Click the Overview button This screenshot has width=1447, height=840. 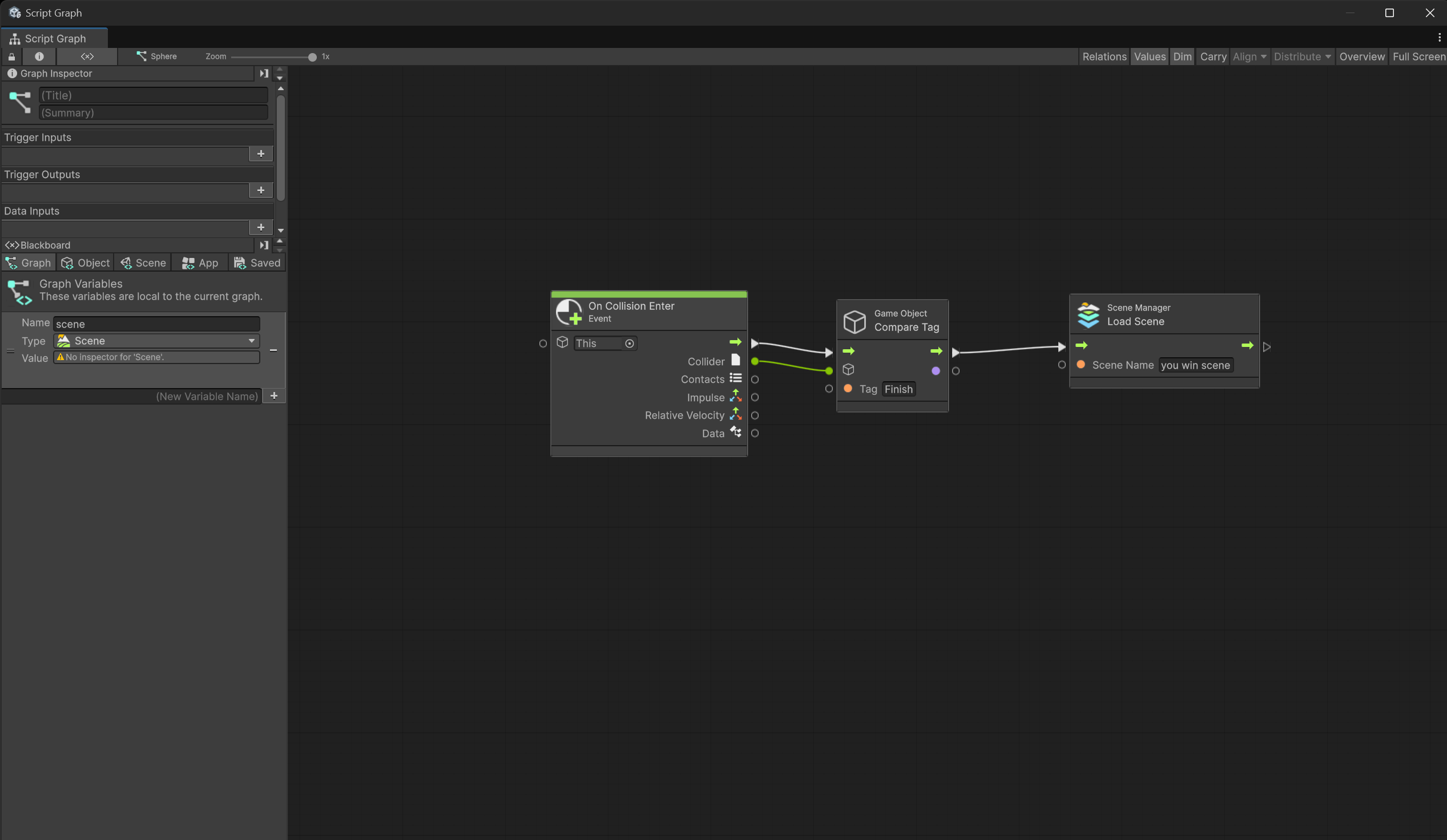1361,56
